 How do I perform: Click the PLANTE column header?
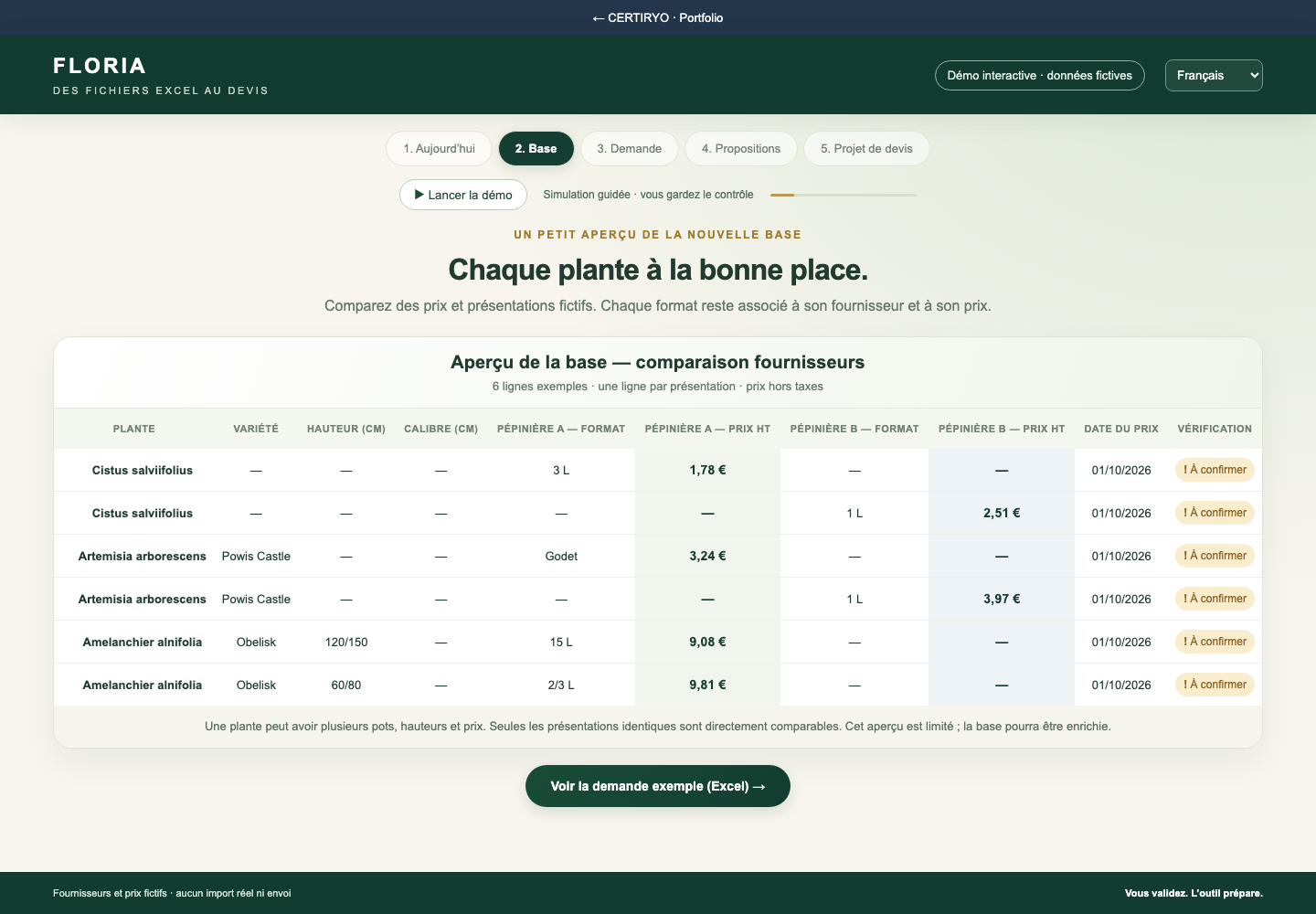click(x=134, y=429)
